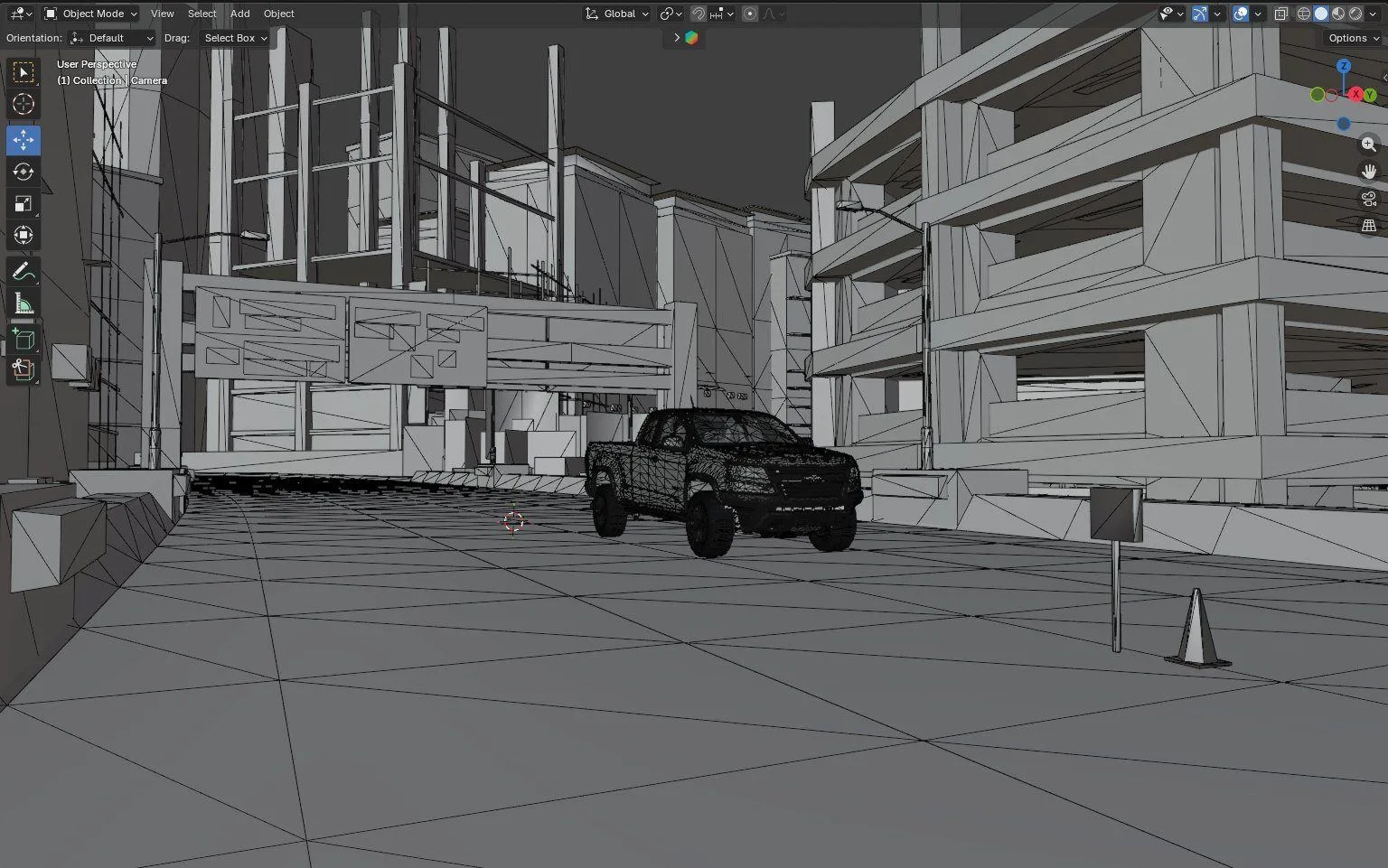This screenshot has height=868, width=1388.
Task: Toggle X-ray display mode
Action: pos(1280,14)
